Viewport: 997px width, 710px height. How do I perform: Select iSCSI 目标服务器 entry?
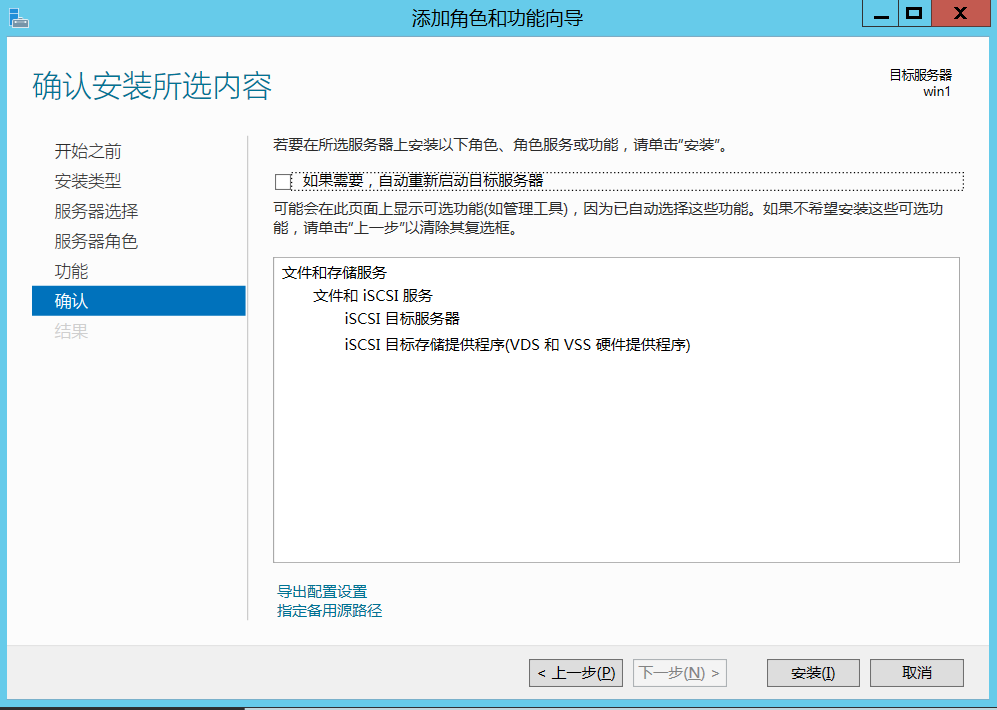[402, 318]
